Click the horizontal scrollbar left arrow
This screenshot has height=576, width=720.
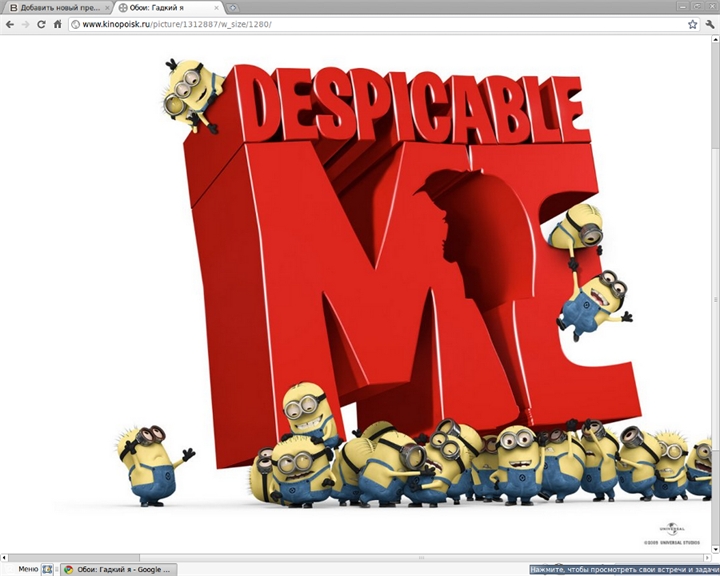tap(4, 558)
